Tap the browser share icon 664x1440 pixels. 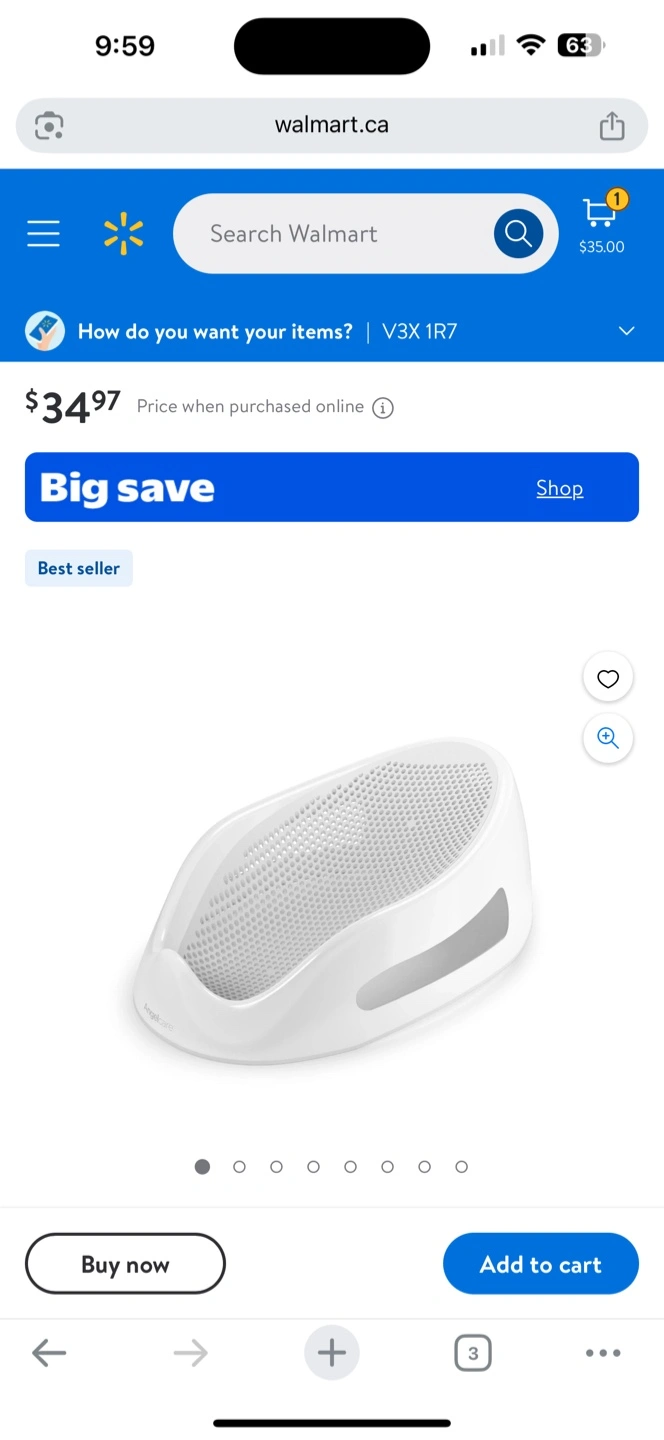(x=612, y=126)
